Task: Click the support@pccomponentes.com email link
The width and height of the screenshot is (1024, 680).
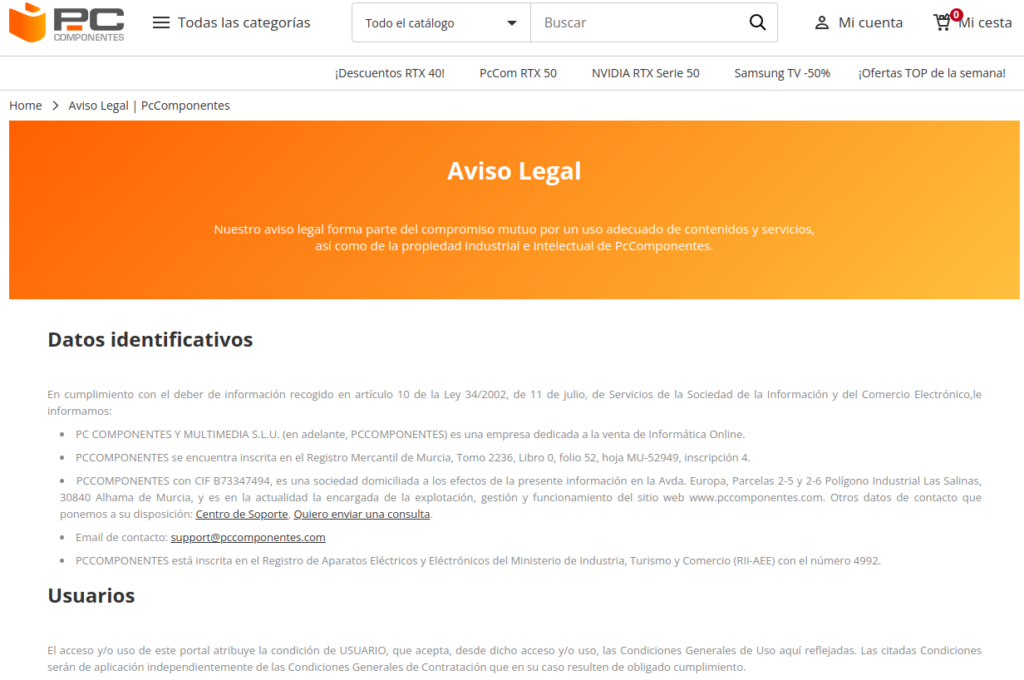Action: pyautogui.click(x=248, y=538)
